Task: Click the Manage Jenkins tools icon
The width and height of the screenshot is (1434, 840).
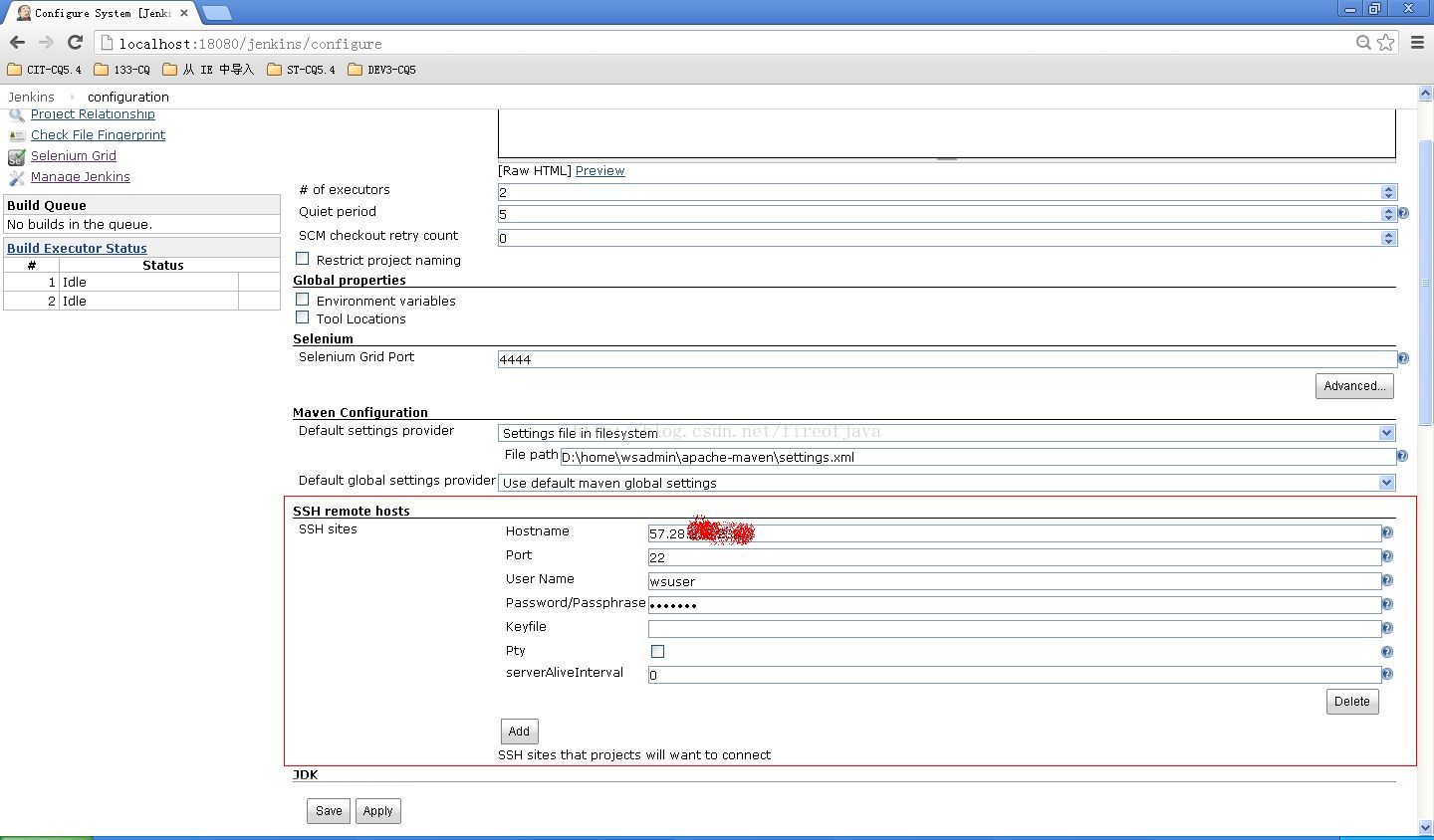Action: 16,178
